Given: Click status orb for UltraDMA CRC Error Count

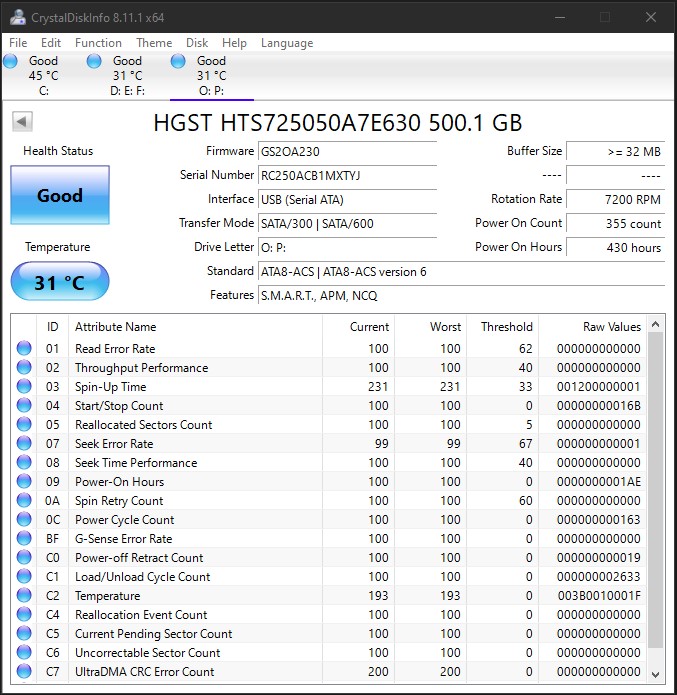Looking at the screenshot, I should click(24, 672).
